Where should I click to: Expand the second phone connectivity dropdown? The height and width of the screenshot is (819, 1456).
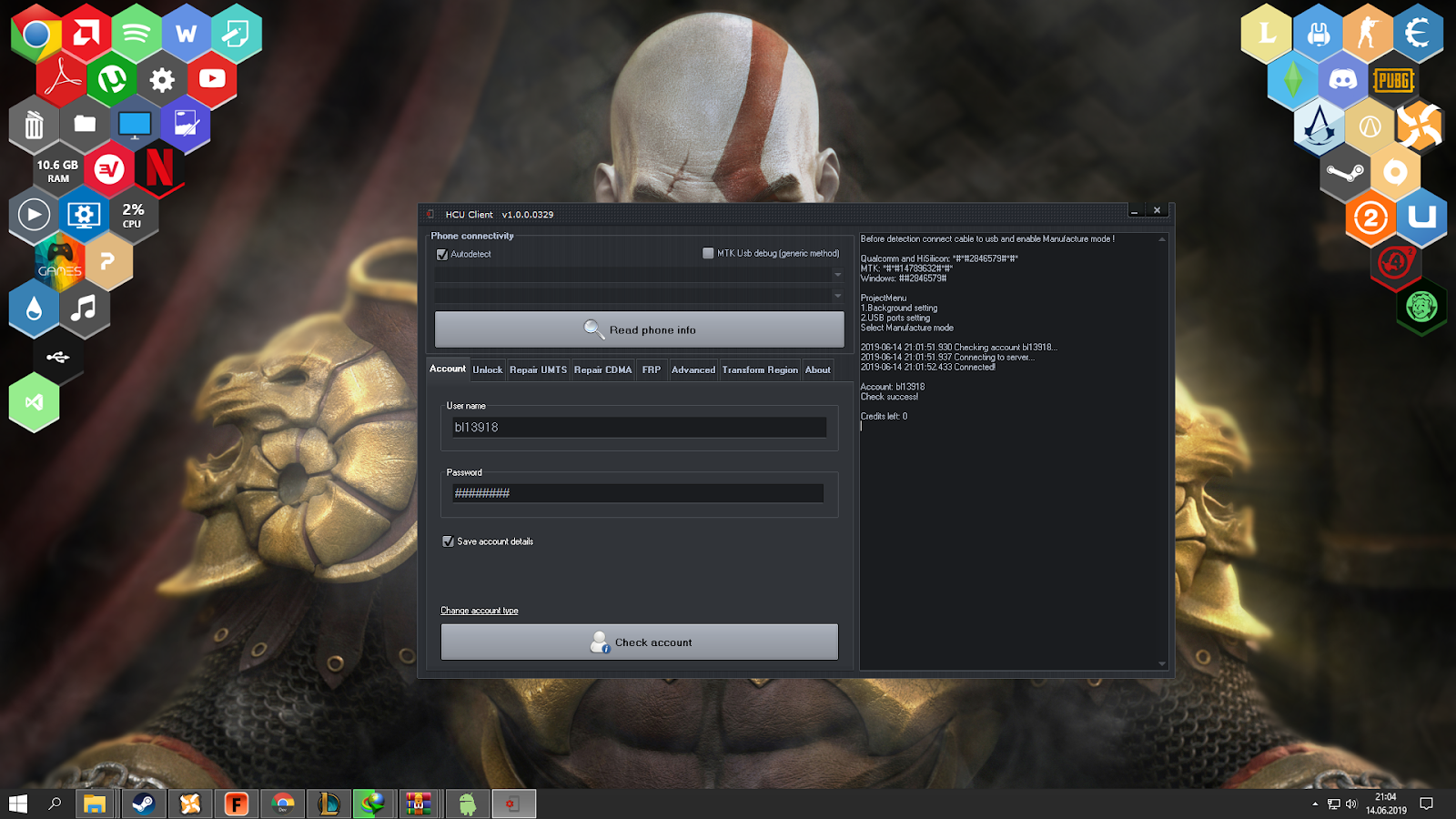coord(838,295)
